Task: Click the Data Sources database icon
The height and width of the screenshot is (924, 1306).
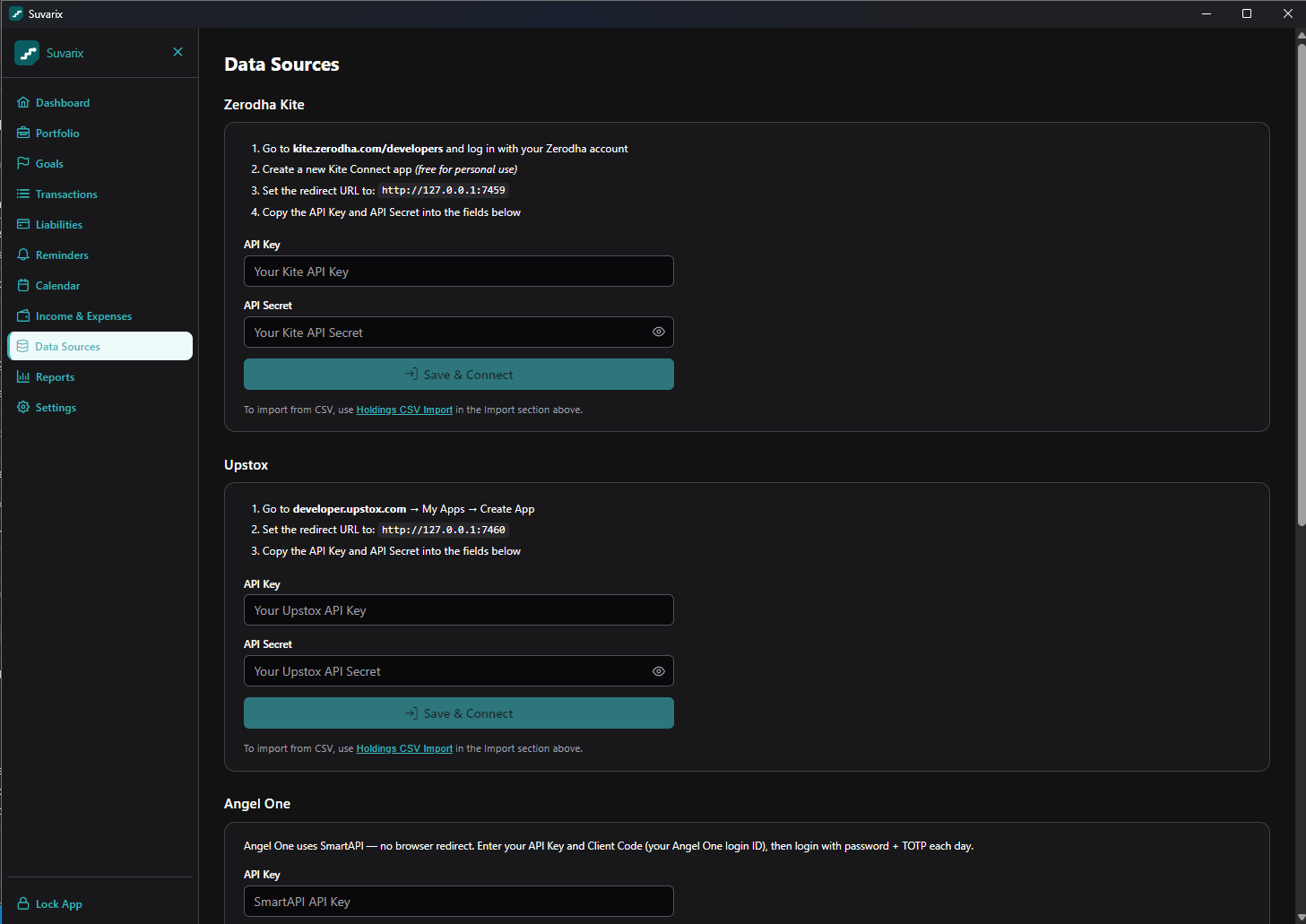Action: click(x=23, y=346)
